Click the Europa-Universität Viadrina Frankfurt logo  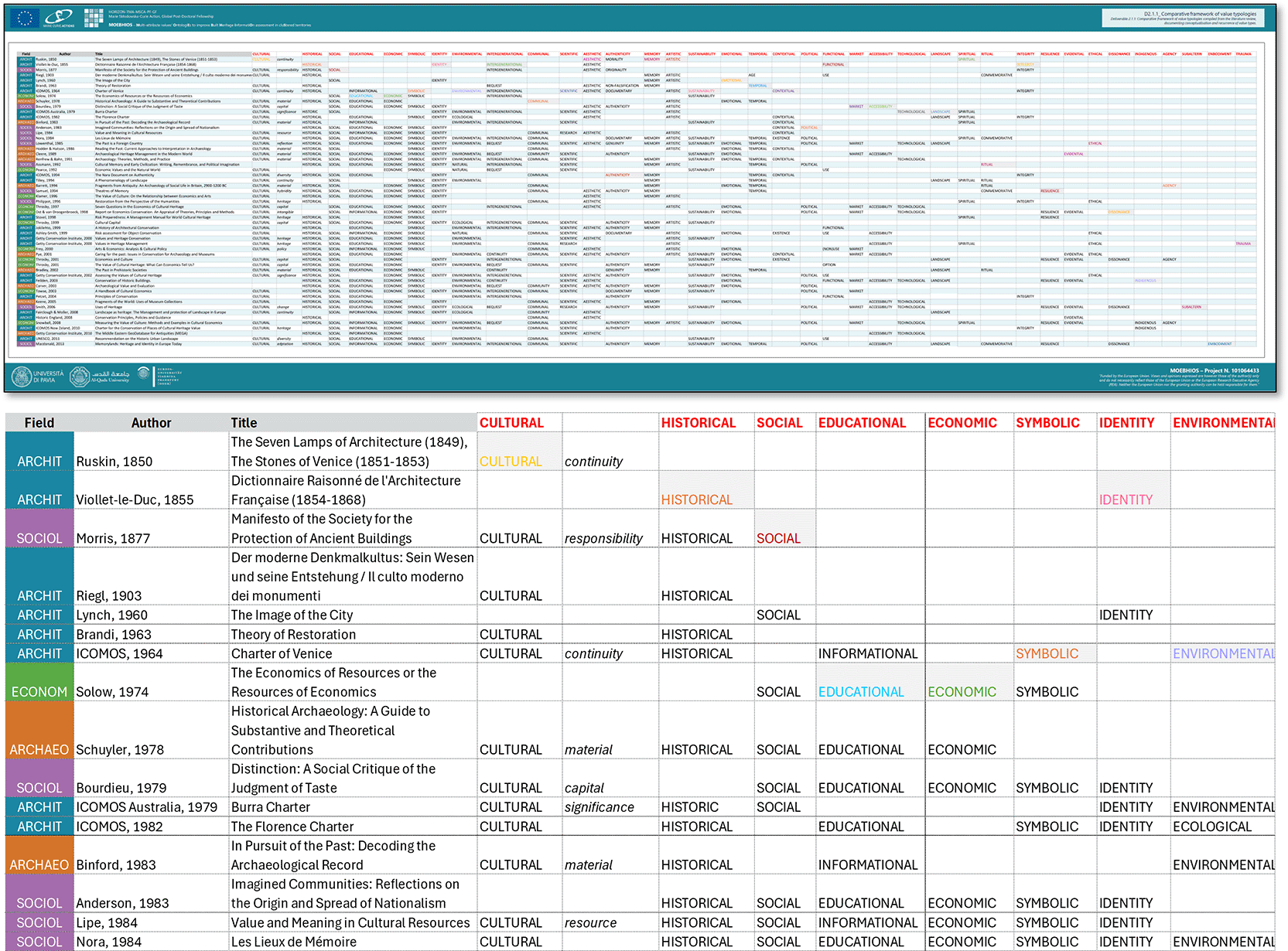point(159,377)
